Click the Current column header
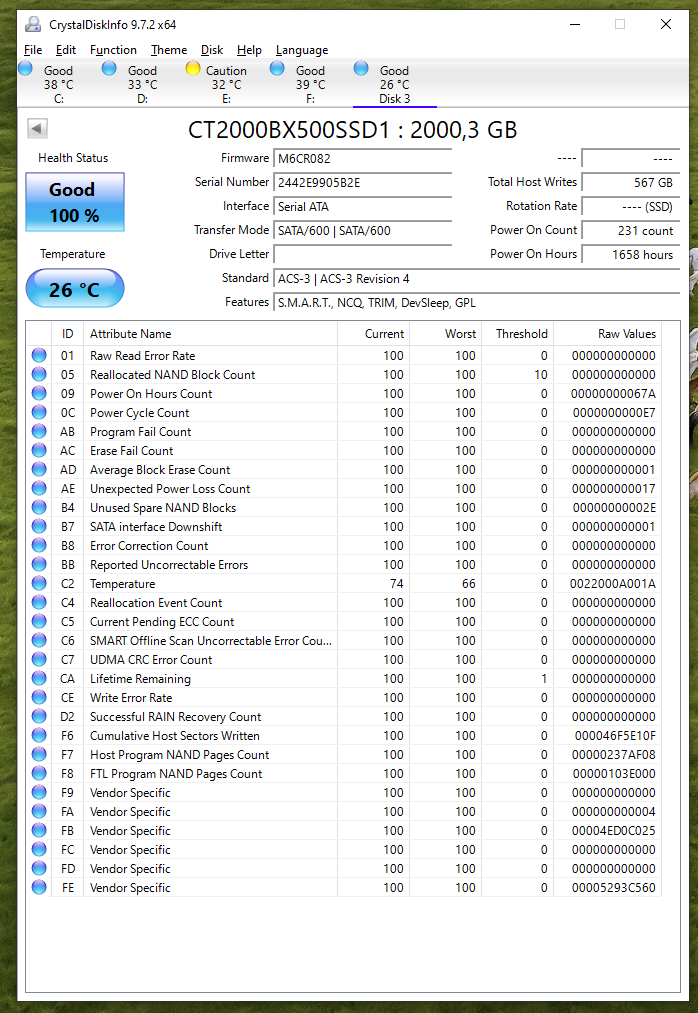This screenshot has width=698, height=1013. [374, 334]
